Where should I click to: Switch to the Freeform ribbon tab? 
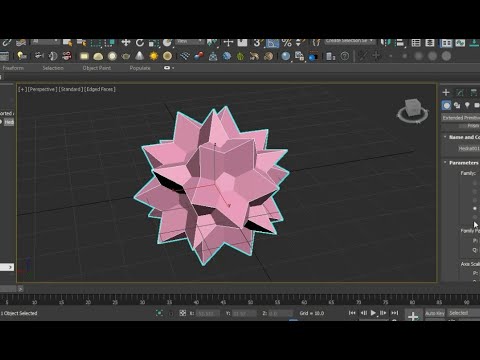tap(13, 68)
